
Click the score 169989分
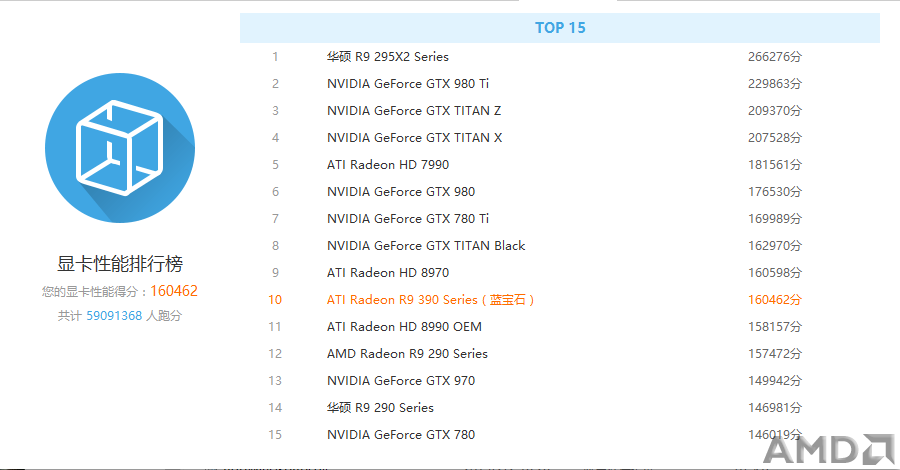(775, 219)
